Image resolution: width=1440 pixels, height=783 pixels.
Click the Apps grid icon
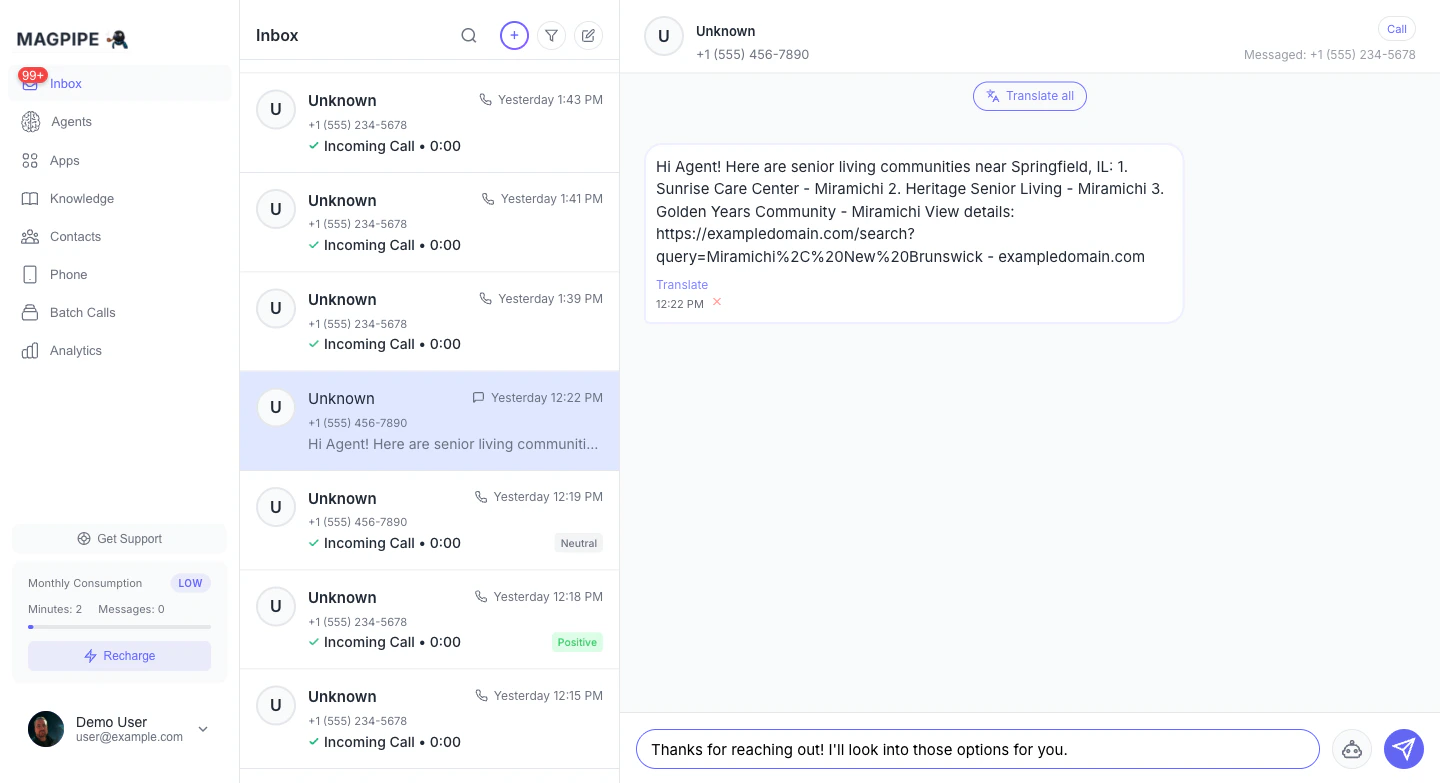coord(30,160)
